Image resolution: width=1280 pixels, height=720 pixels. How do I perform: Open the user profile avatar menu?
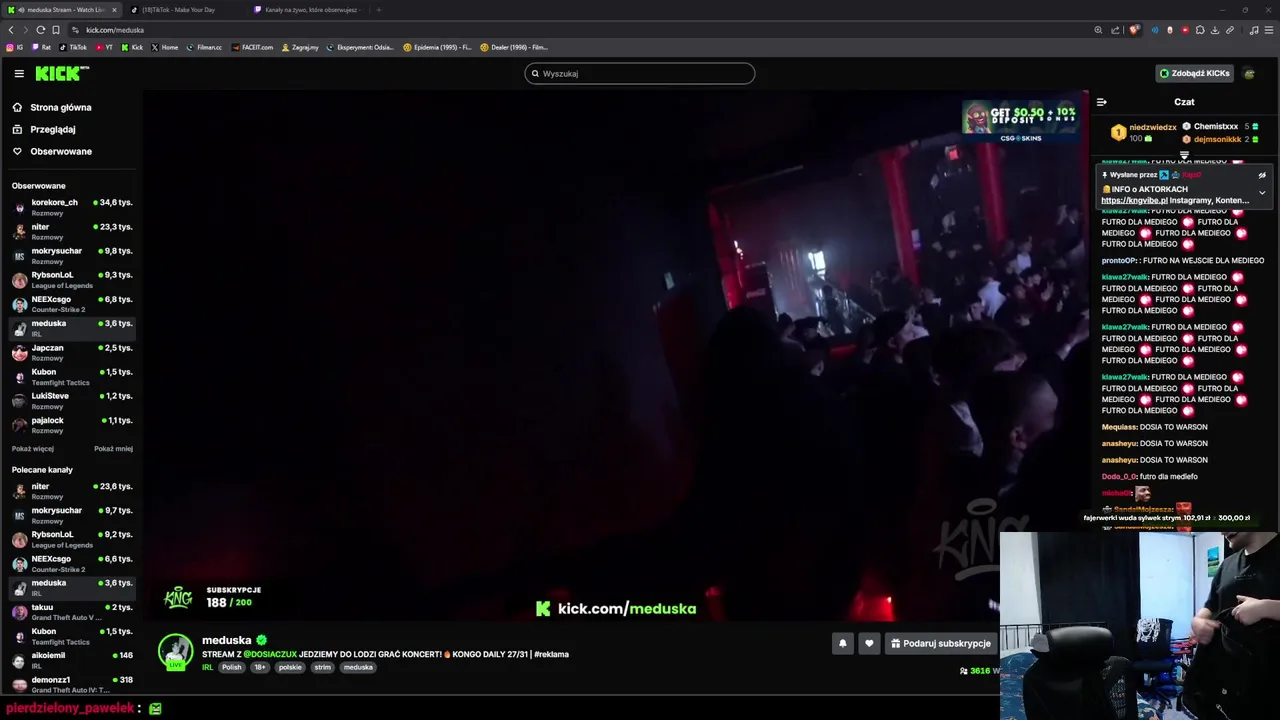click(x=1249, y=73)
